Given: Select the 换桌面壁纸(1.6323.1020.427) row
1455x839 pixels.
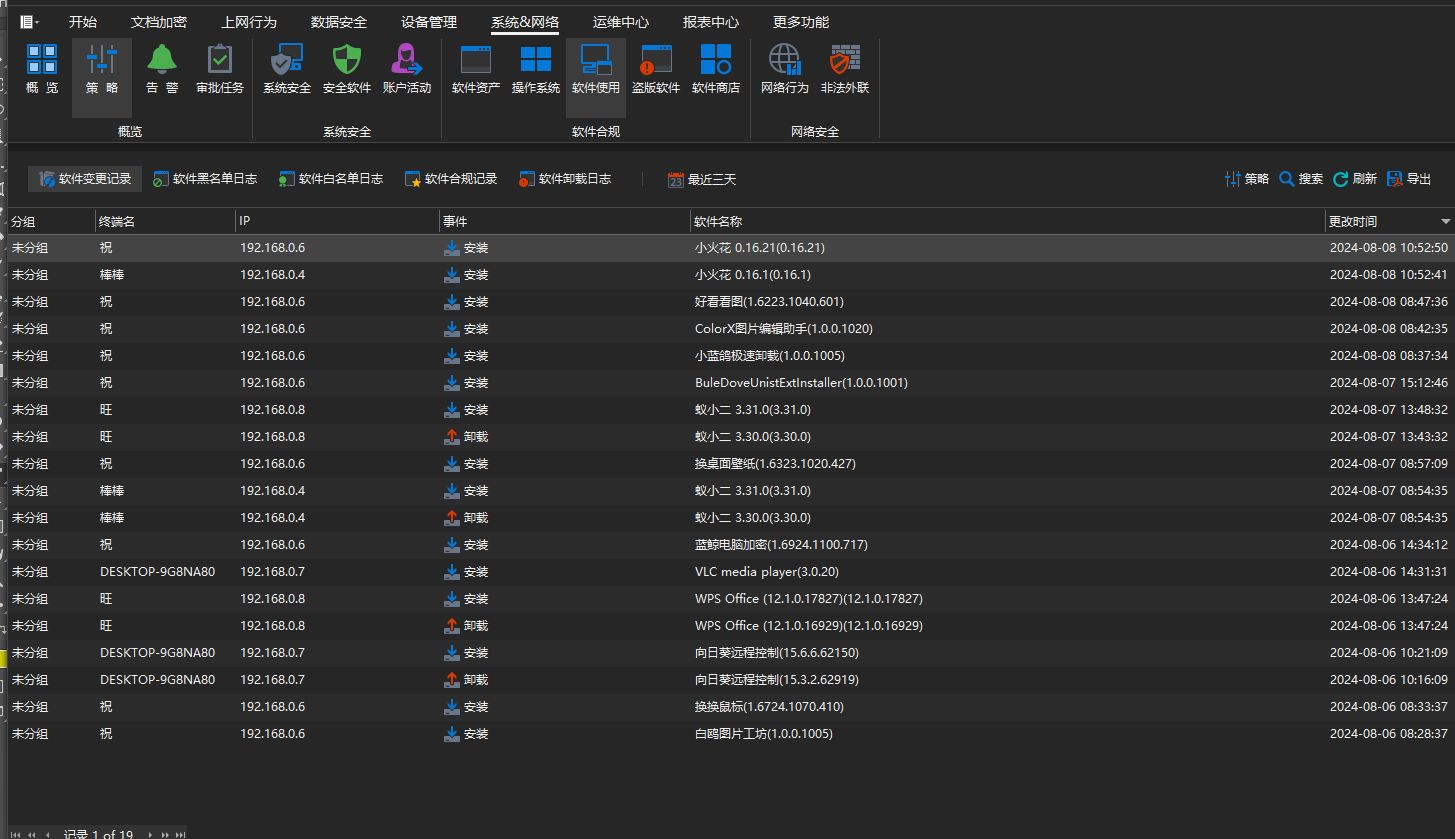Looking at the screenshot, I should click(x=731, y=464).
